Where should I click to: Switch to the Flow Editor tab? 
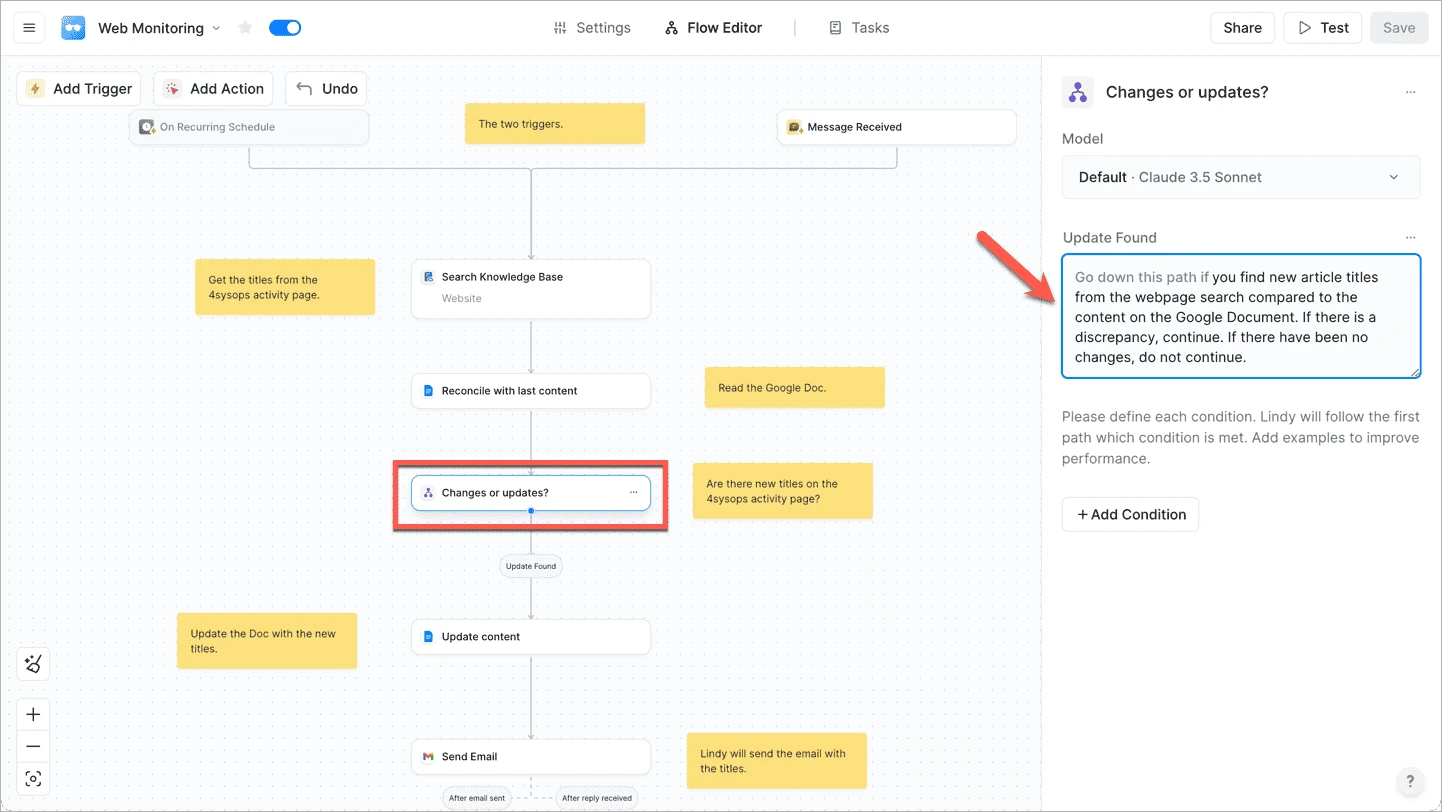coord(712,27)
